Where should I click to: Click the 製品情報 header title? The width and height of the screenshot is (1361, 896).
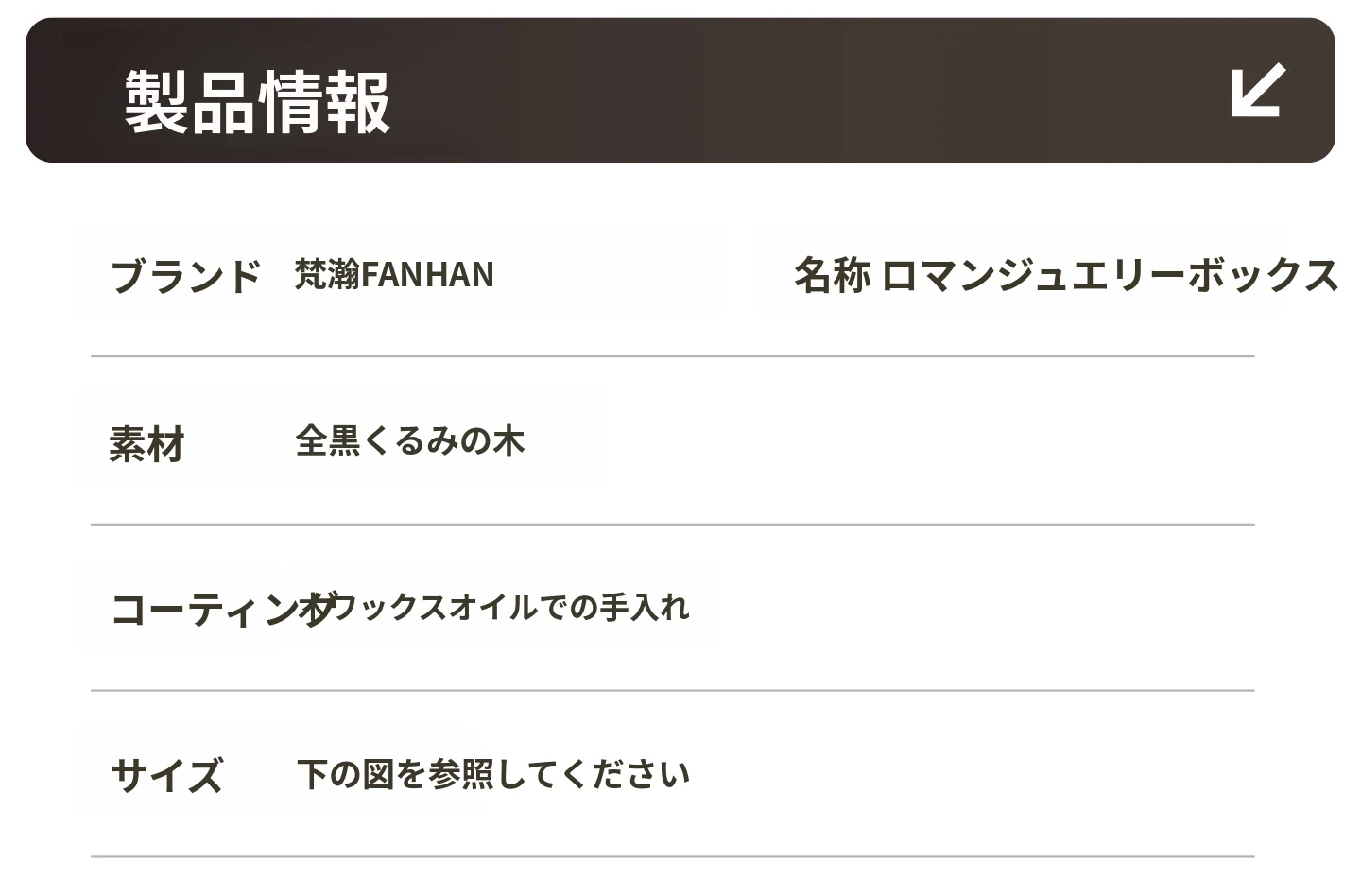point(257,102)
